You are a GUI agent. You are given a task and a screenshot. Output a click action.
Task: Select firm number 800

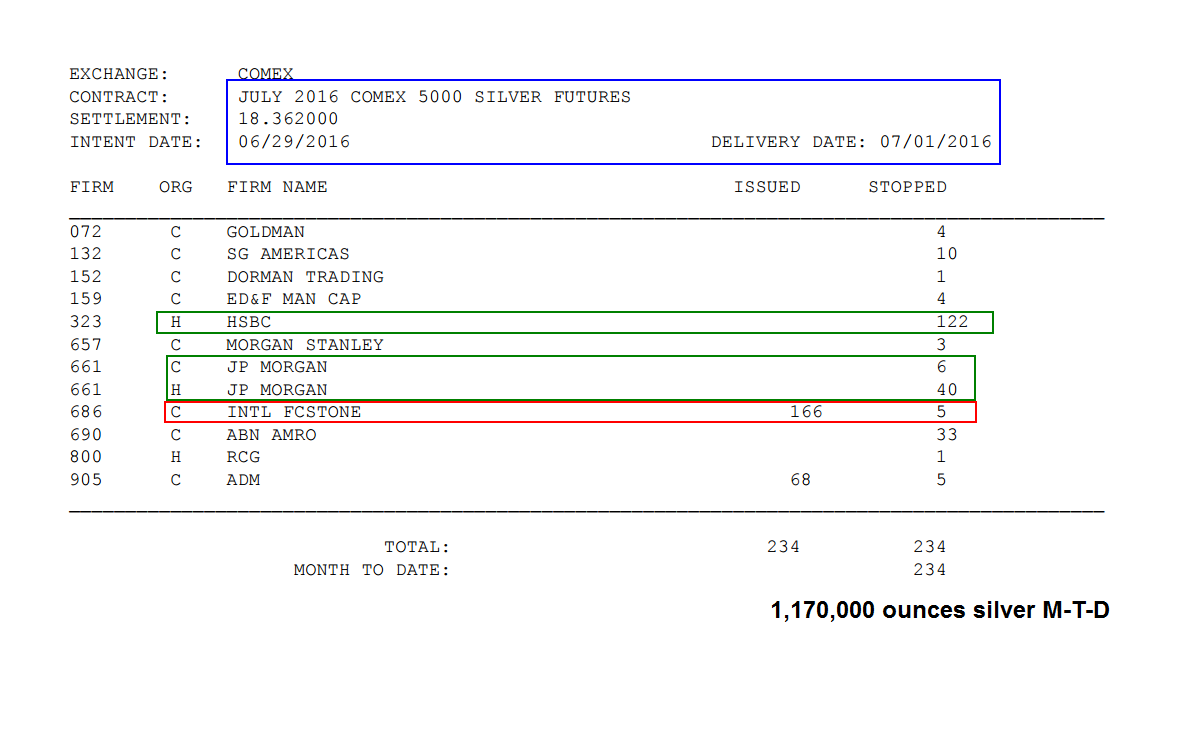pos(86,457)
